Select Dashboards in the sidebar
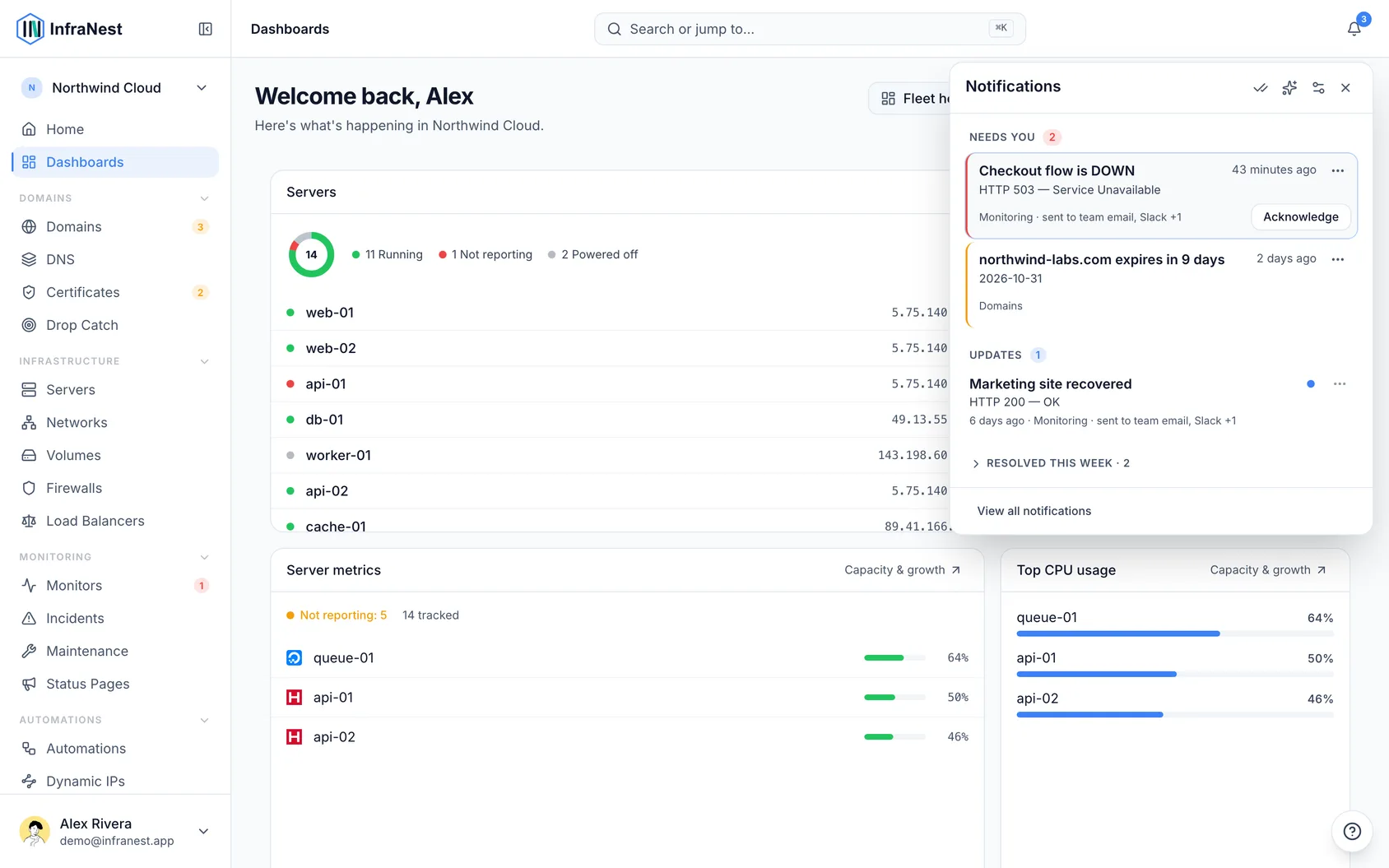 tap(115, 162)
